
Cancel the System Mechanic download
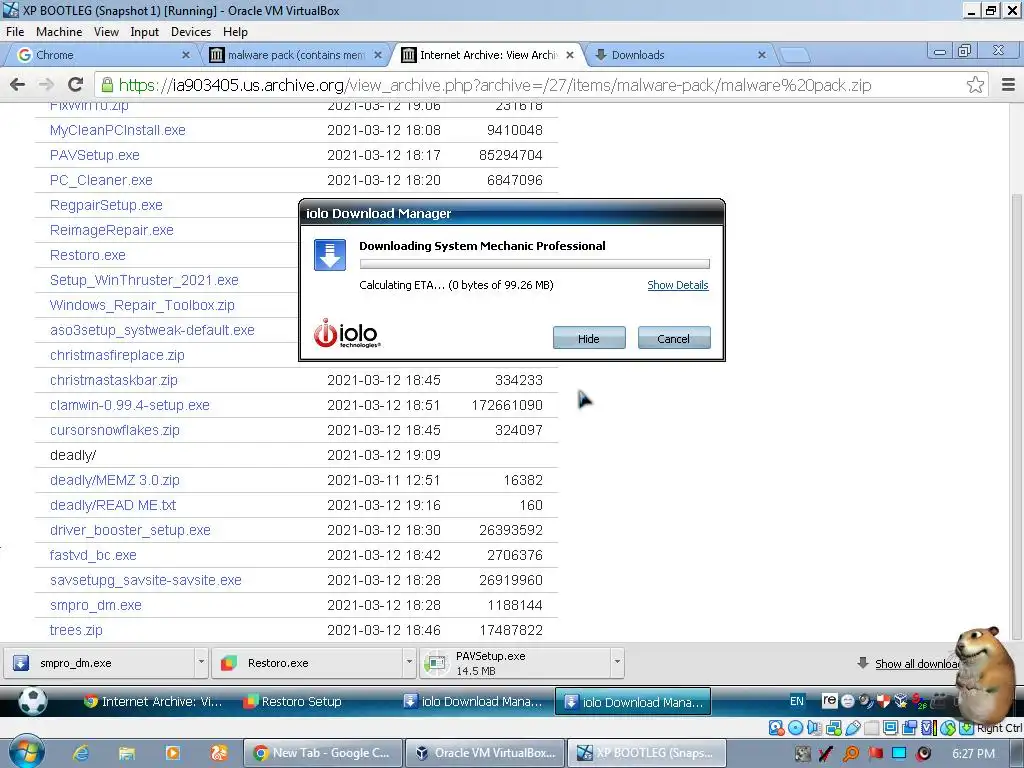673,338
